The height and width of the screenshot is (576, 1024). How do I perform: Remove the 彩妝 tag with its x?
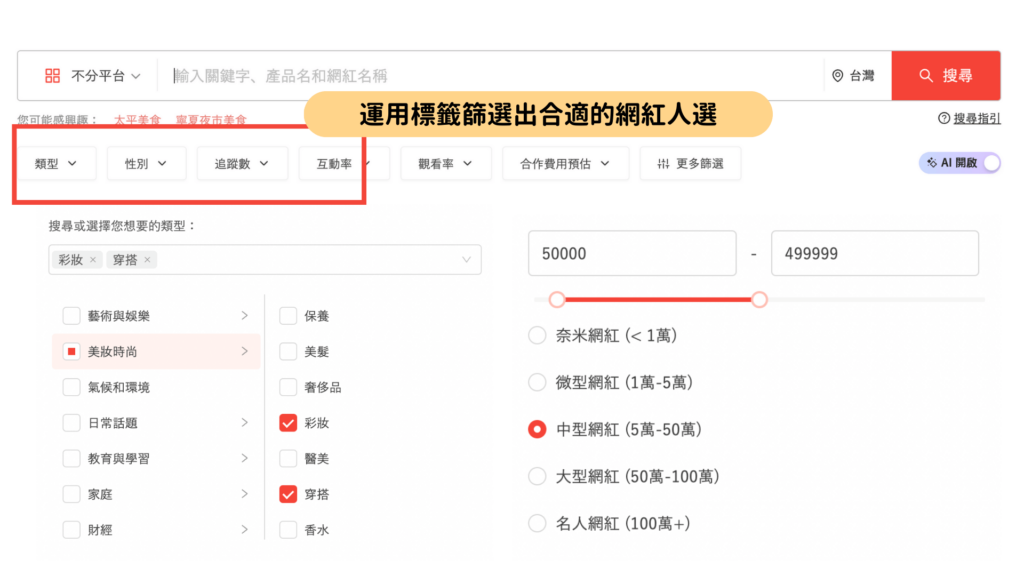click(x=93, y=260)
